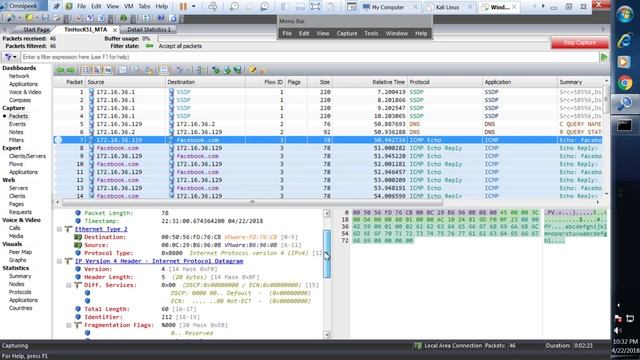
Task: Apply the filter with the green arrow
Action: 604,57
